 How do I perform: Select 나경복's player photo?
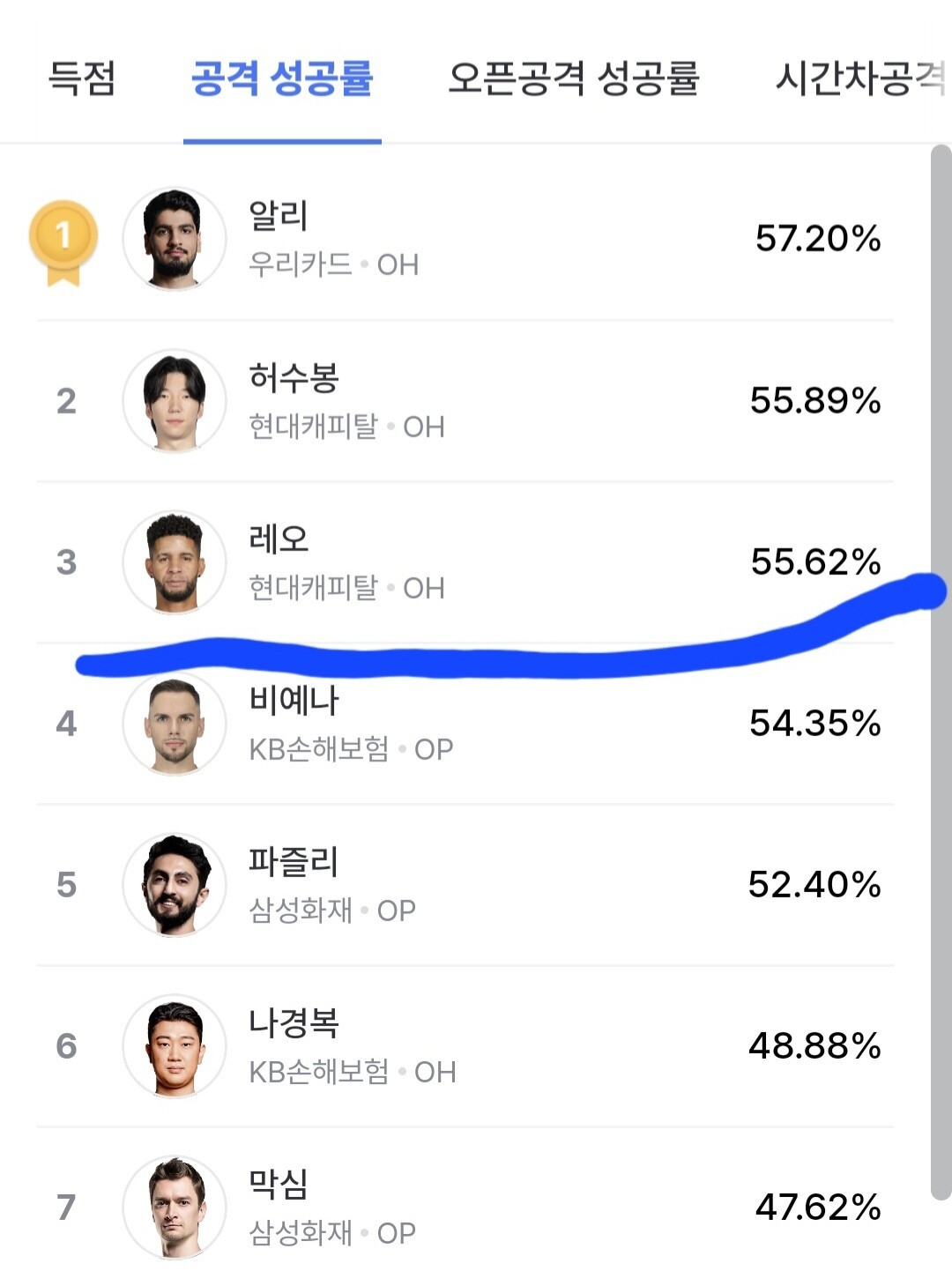pyautogui.click(x=175, y=1045)
